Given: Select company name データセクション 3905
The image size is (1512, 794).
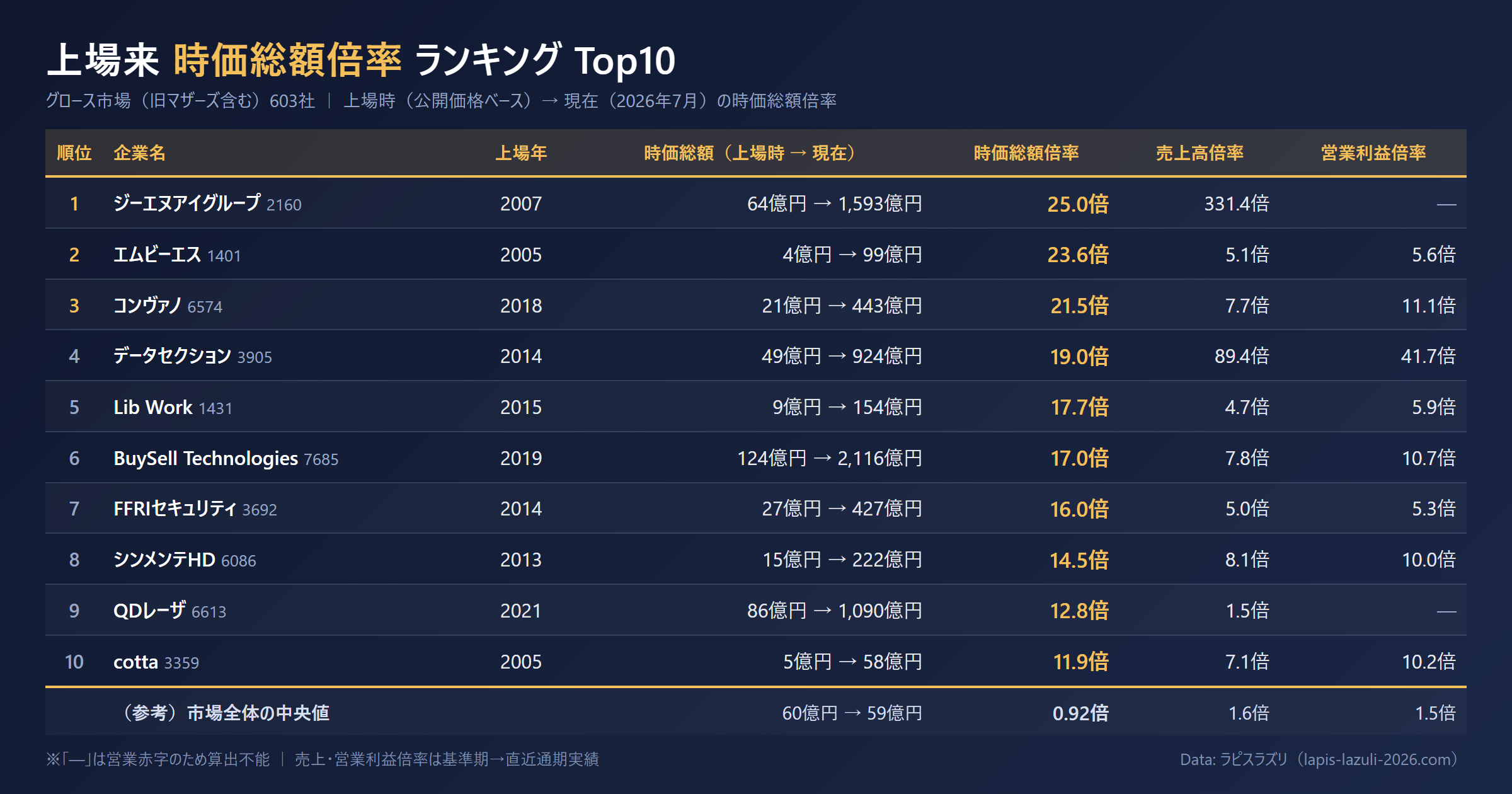Looking at the screenshot, I should click(193, 356).
